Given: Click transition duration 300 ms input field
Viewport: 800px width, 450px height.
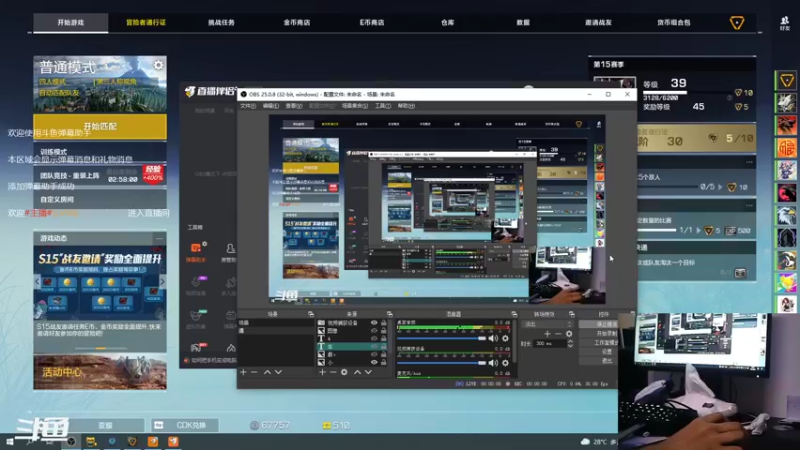Looking at the screenshot, I should click(x=549, y=344).
